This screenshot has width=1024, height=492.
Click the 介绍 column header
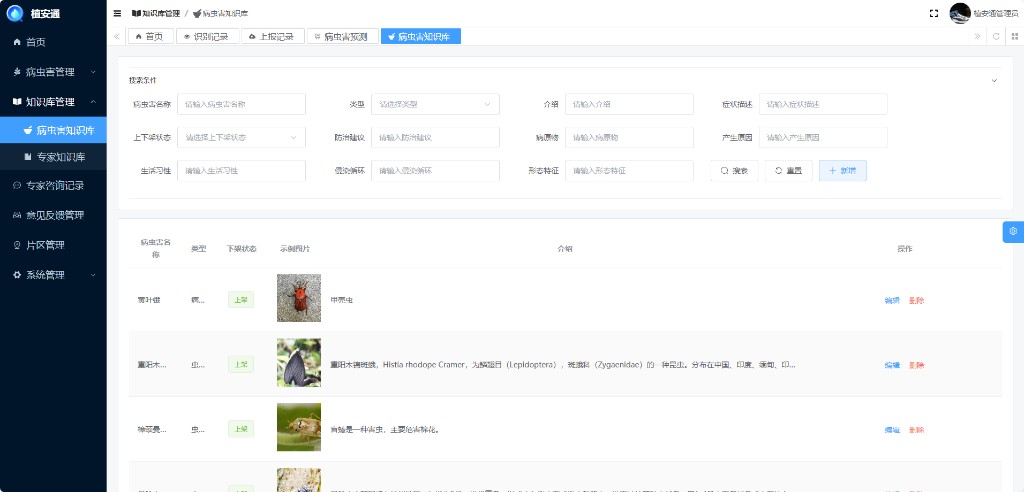(x=564, y=249)
